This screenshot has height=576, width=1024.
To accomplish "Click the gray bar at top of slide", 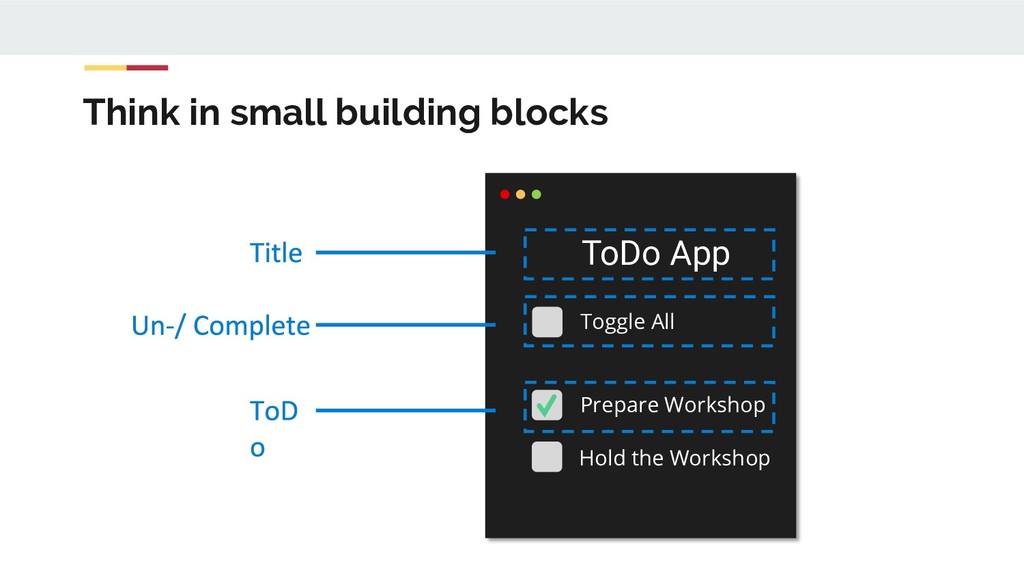I will [512, 27].
